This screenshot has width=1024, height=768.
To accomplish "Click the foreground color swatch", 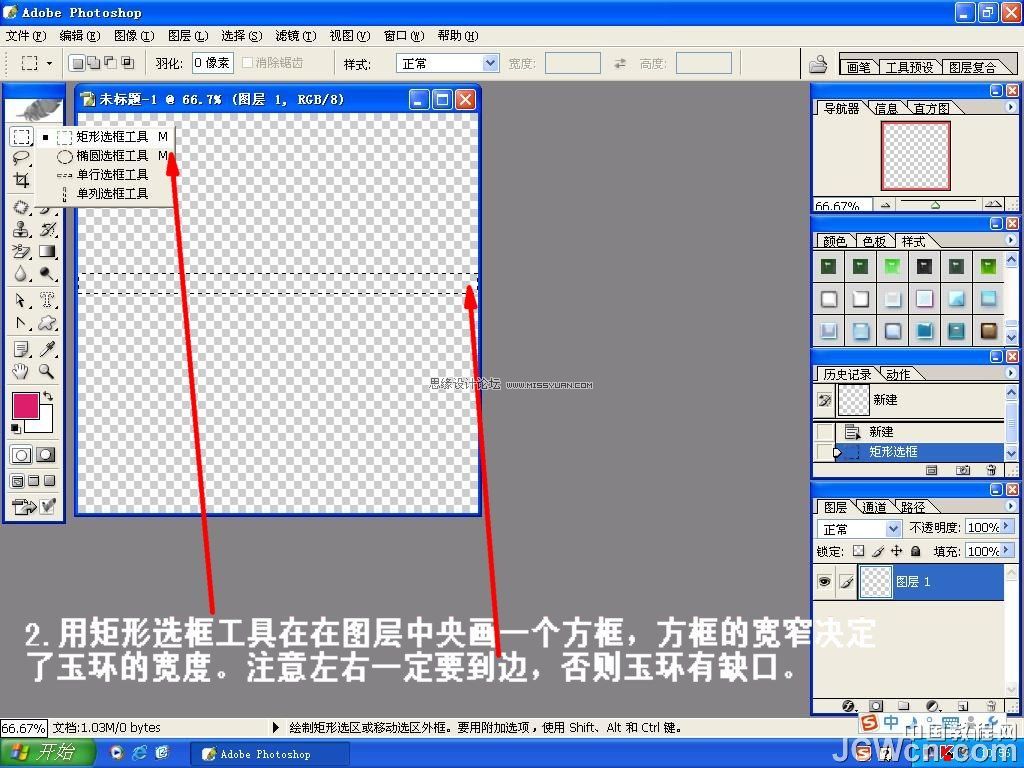I will (26, 406).
